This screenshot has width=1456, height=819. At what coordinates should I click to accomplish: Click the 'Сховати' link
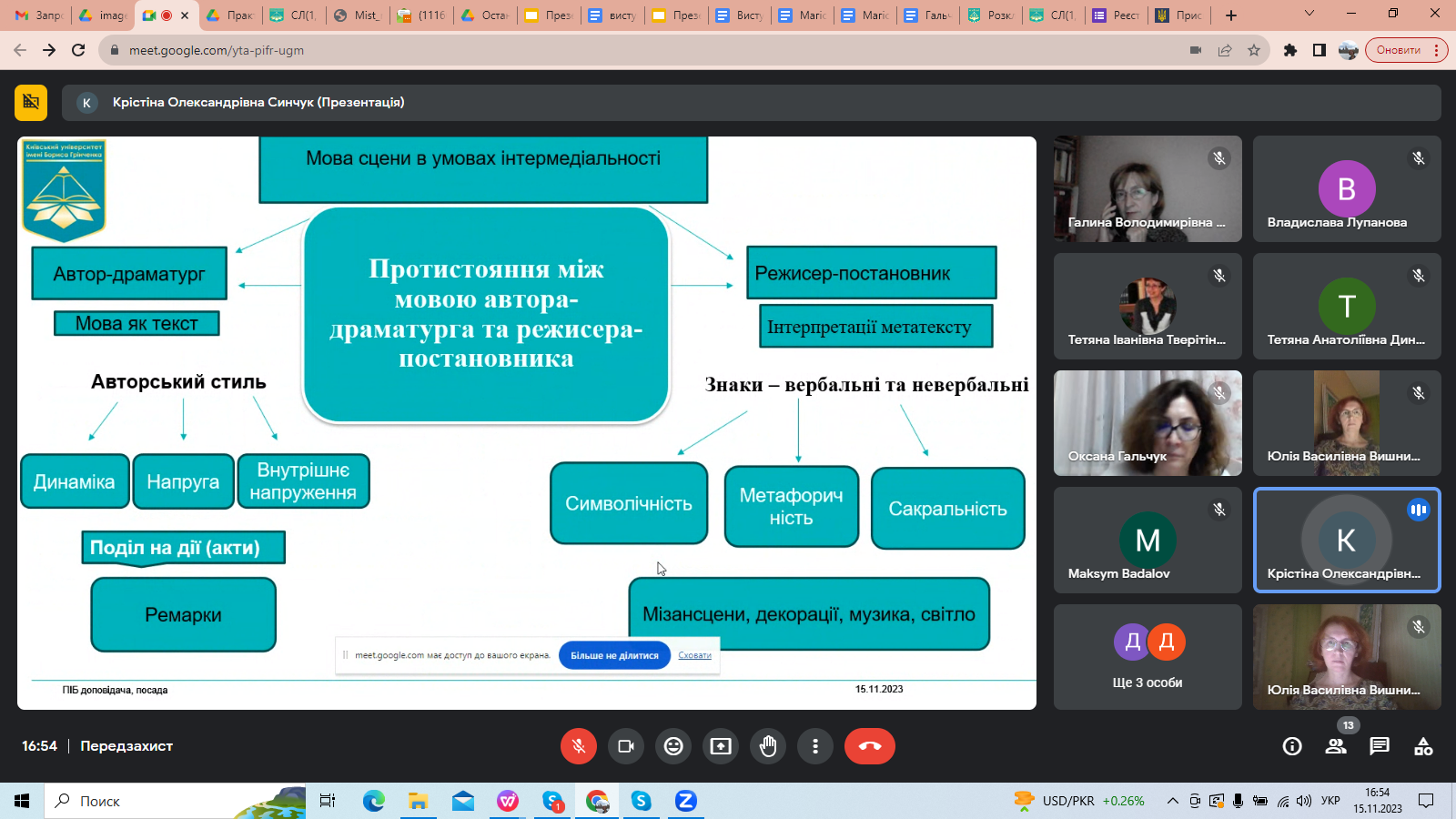click(x=694, y=655)
